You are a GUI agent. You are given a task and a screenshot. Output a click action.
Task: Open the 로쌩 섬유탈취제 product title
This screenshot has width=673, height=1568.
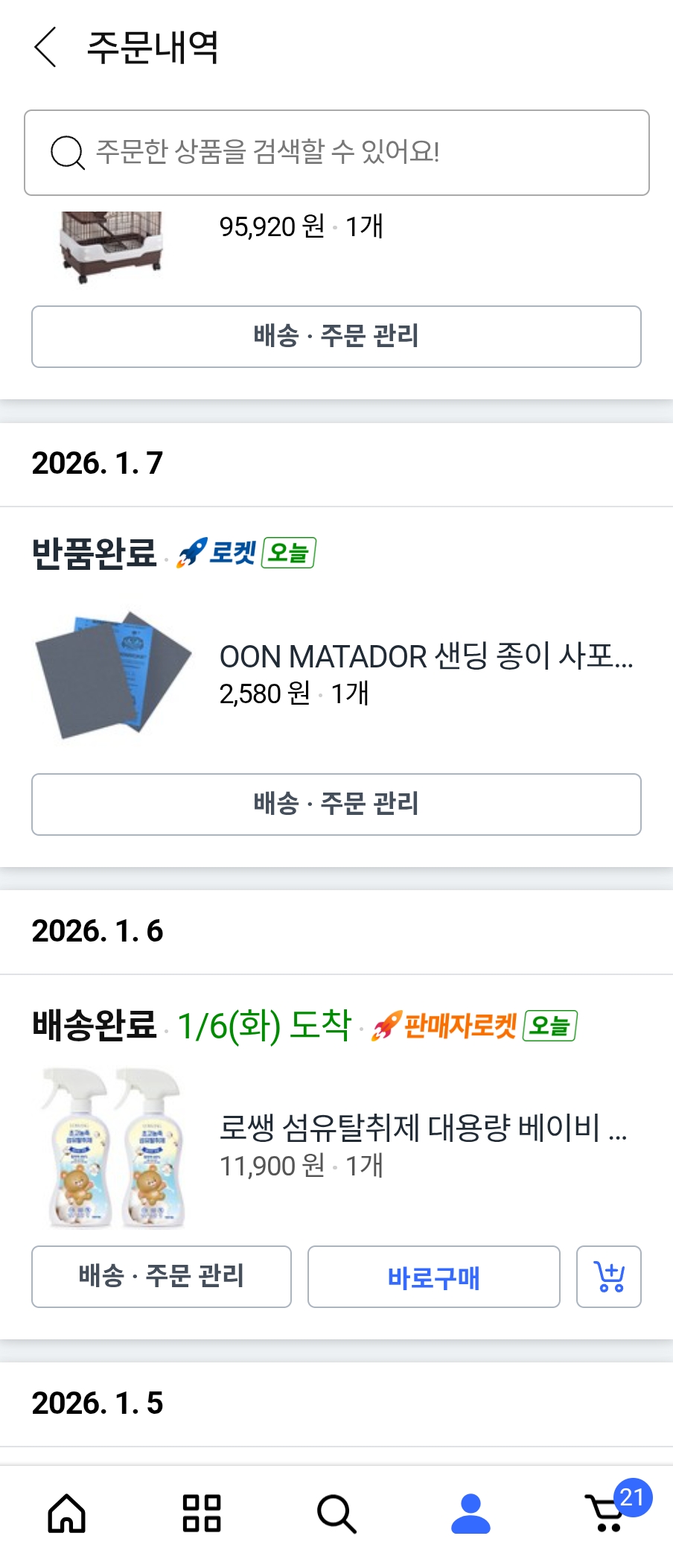[423, 1128]
